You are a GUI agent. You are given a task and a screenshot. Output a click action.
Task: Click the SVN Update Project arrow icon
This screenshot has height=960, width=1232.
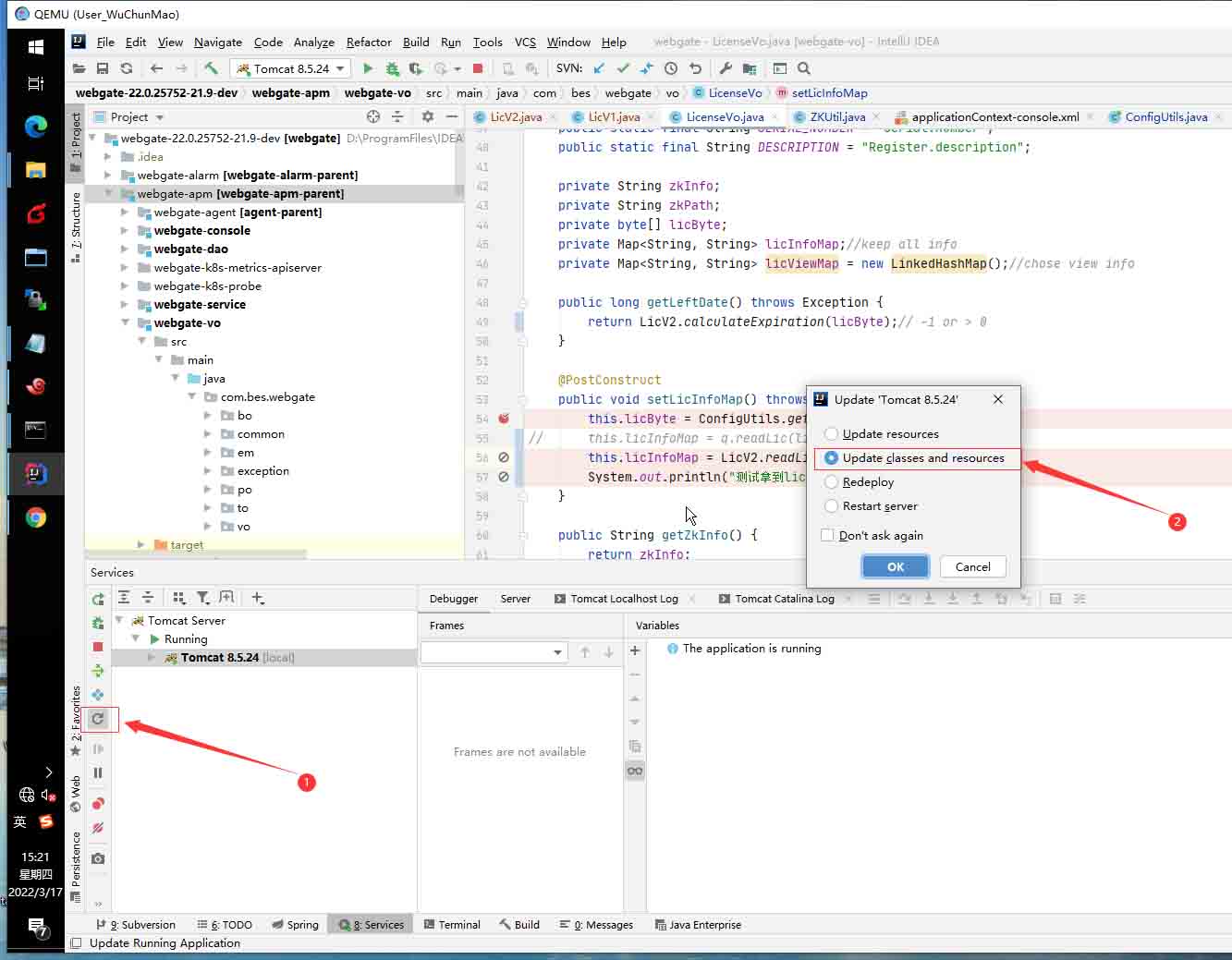tap(599, 68)
